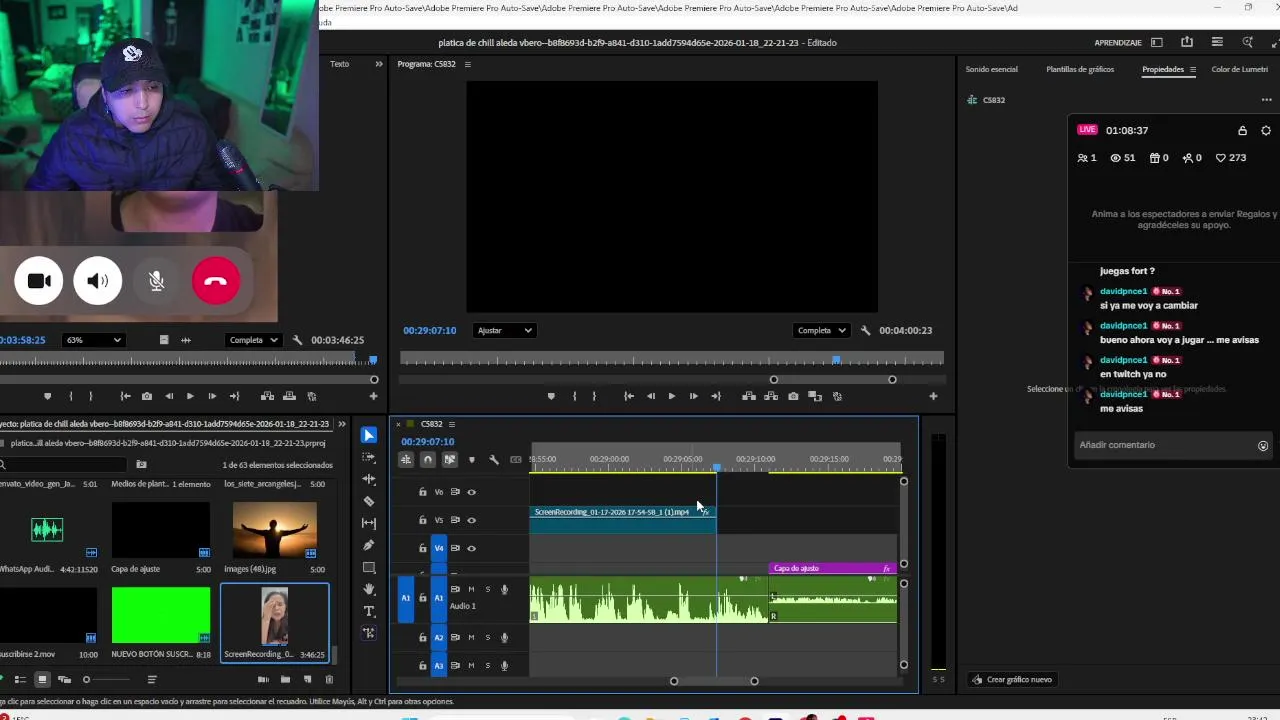Screen dimensions: 1280x720
Task: Delete selected project item with trash icon
Action: coord(329,680)
